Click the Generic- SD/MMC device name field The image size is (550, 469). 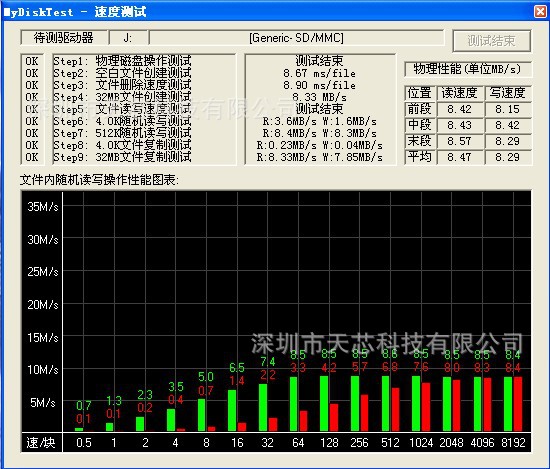click(296, 38)
